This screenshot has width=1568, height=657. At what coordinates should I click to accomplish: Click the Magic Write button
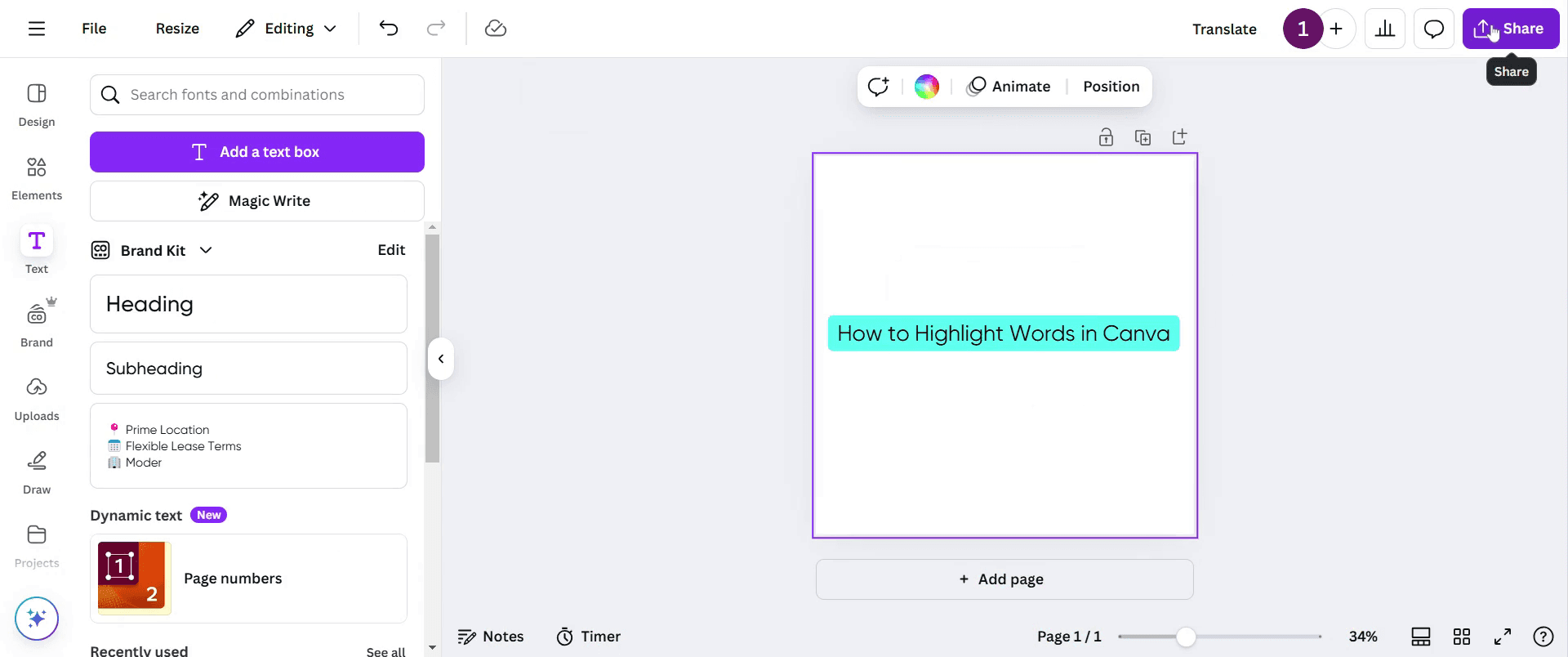pos(257,201)
